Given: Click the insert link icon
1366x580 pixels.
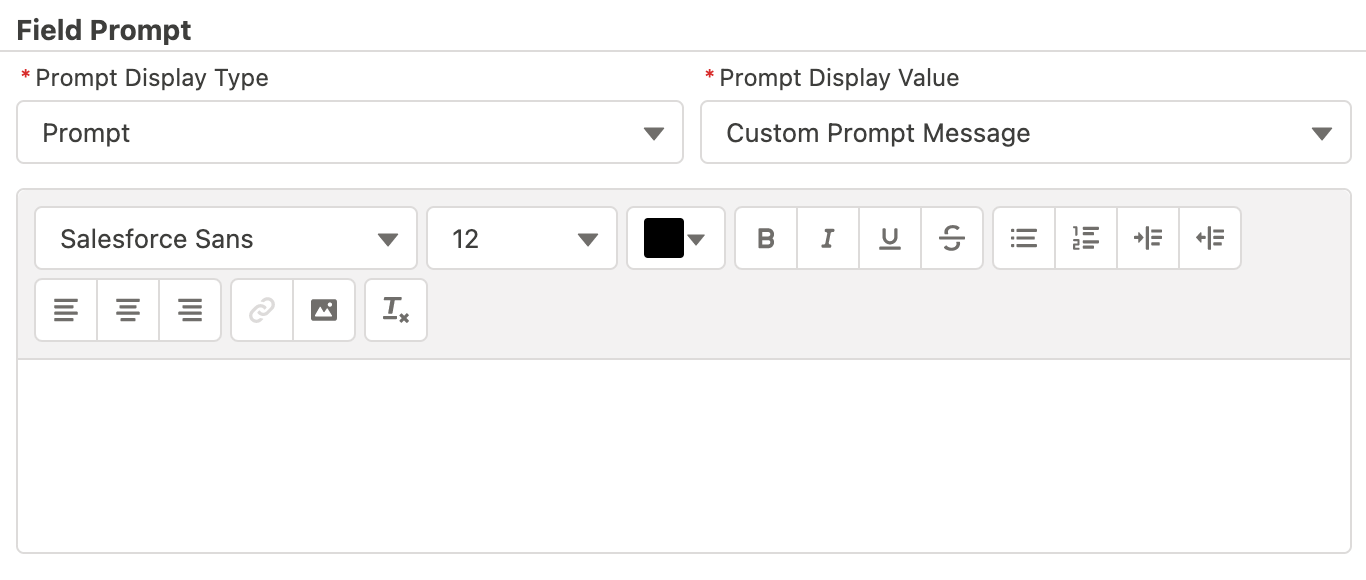Looking at the screenshot, I should 262,311.
